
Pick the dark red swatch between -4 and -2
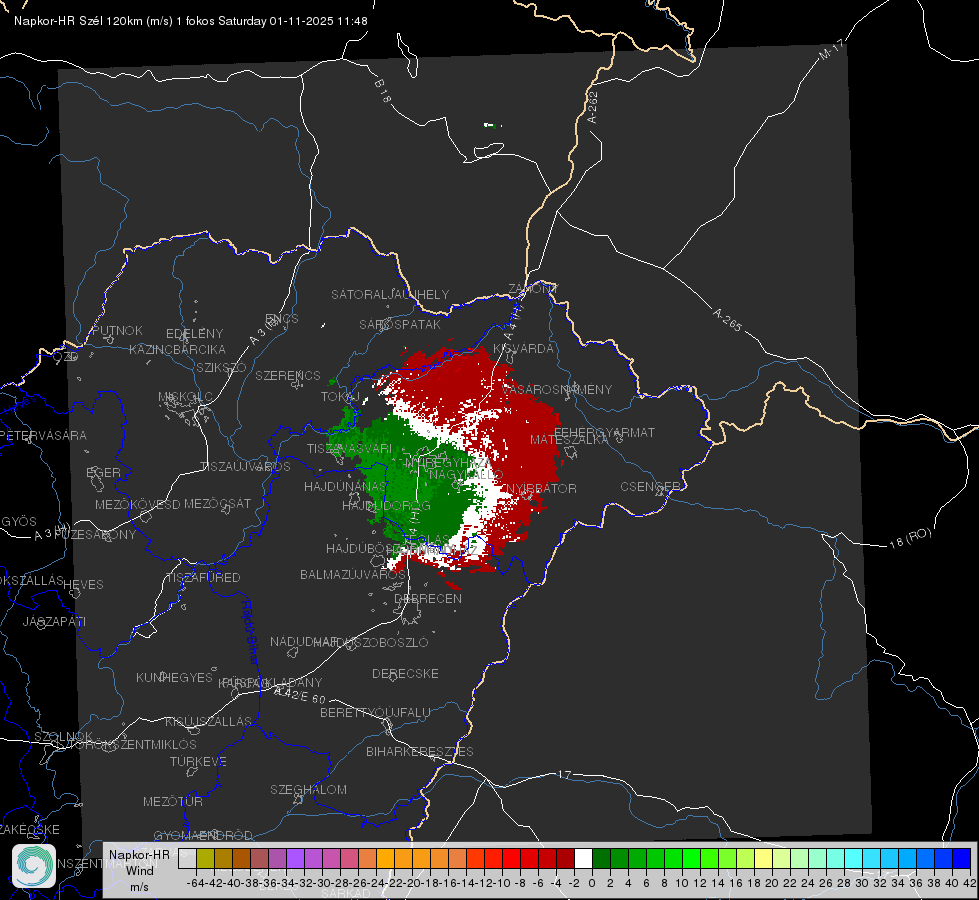565,859
